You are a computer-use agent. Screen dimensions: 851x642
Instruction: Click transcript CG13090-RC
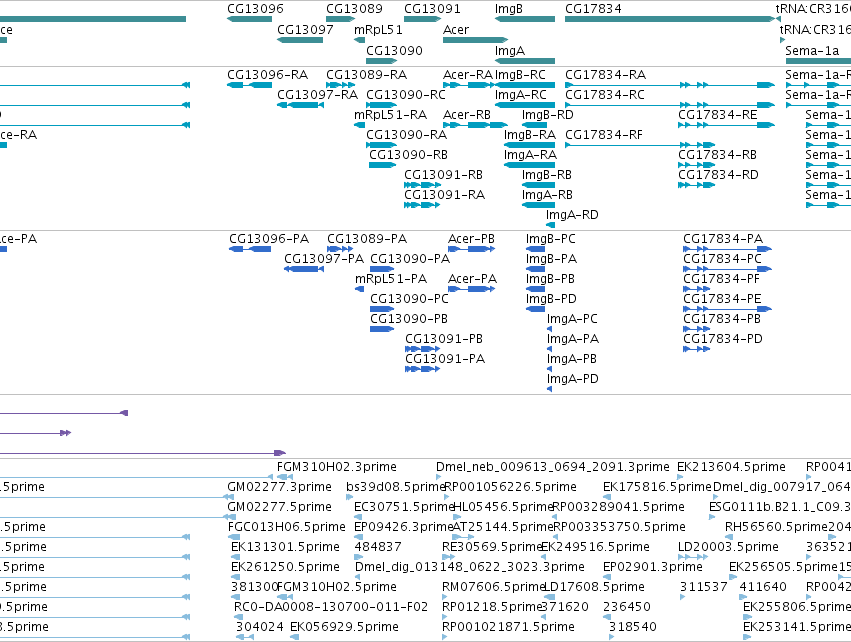pos(406,94)
